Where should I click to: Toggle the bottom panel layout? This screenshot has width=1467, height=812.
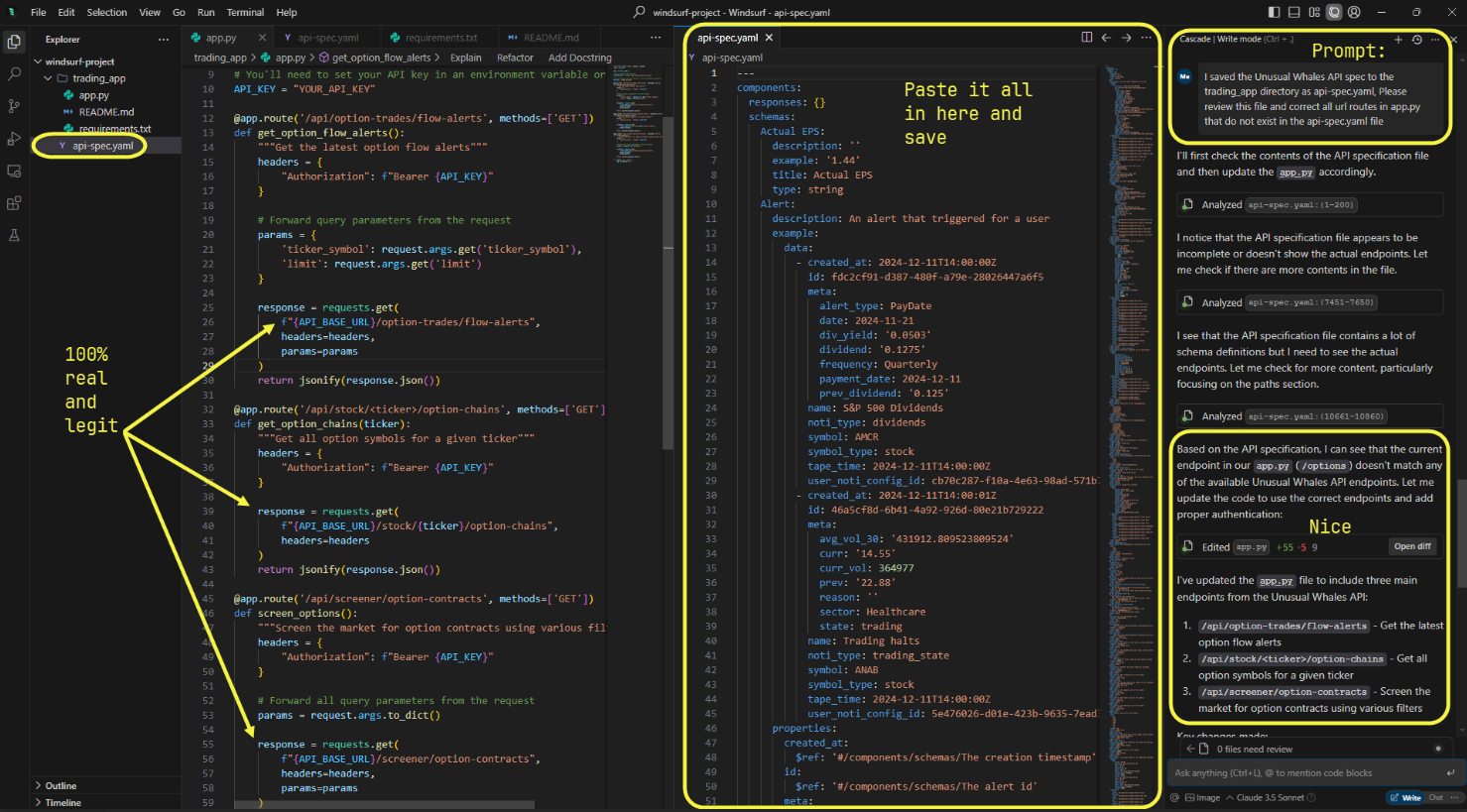click(1293, 12)
